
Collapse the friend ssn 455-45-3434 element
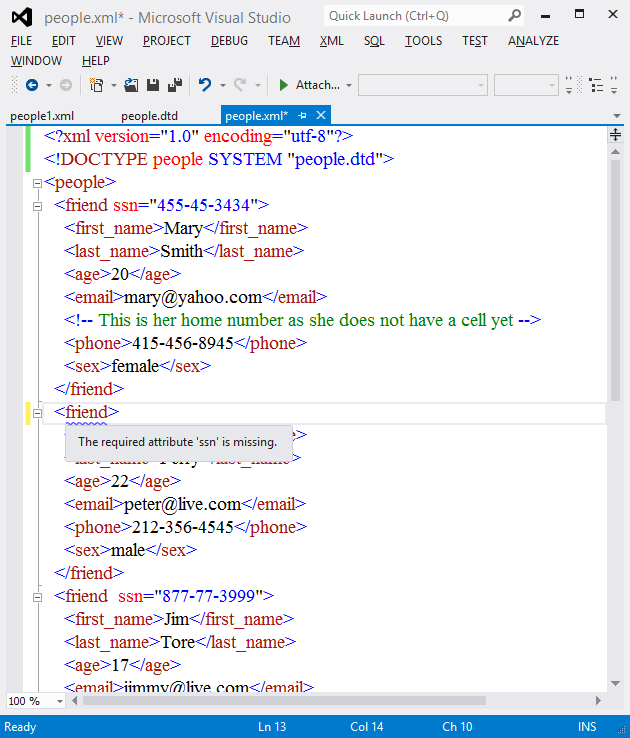[x=38, y=206]
